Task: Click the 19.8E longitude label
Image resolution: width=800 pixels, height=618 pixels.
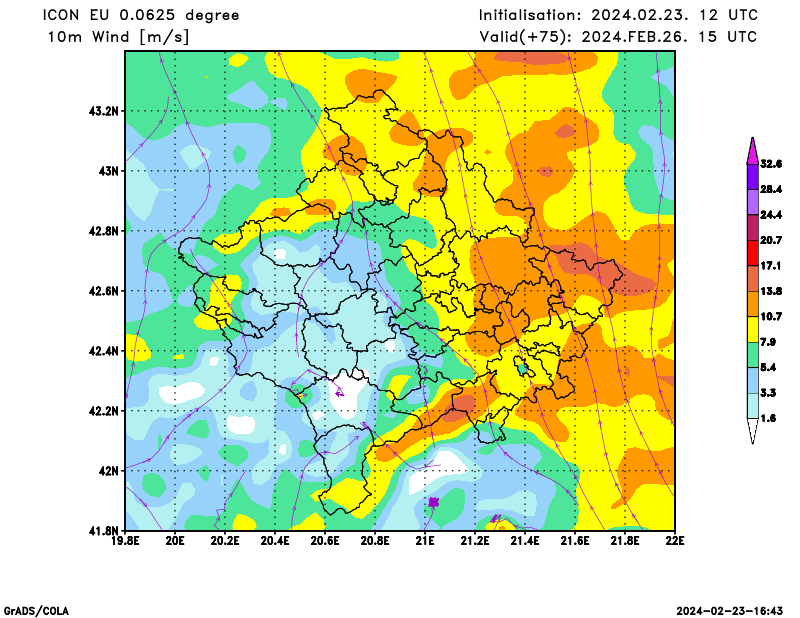Action: (126, 541)
